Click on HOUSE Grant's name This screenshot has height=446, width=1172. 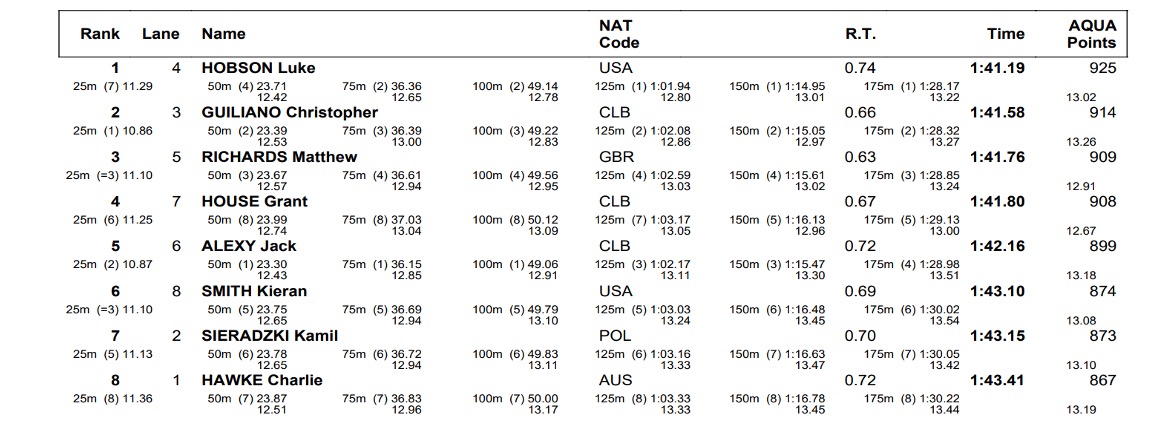pyautogui.click(x=254, y=201)
